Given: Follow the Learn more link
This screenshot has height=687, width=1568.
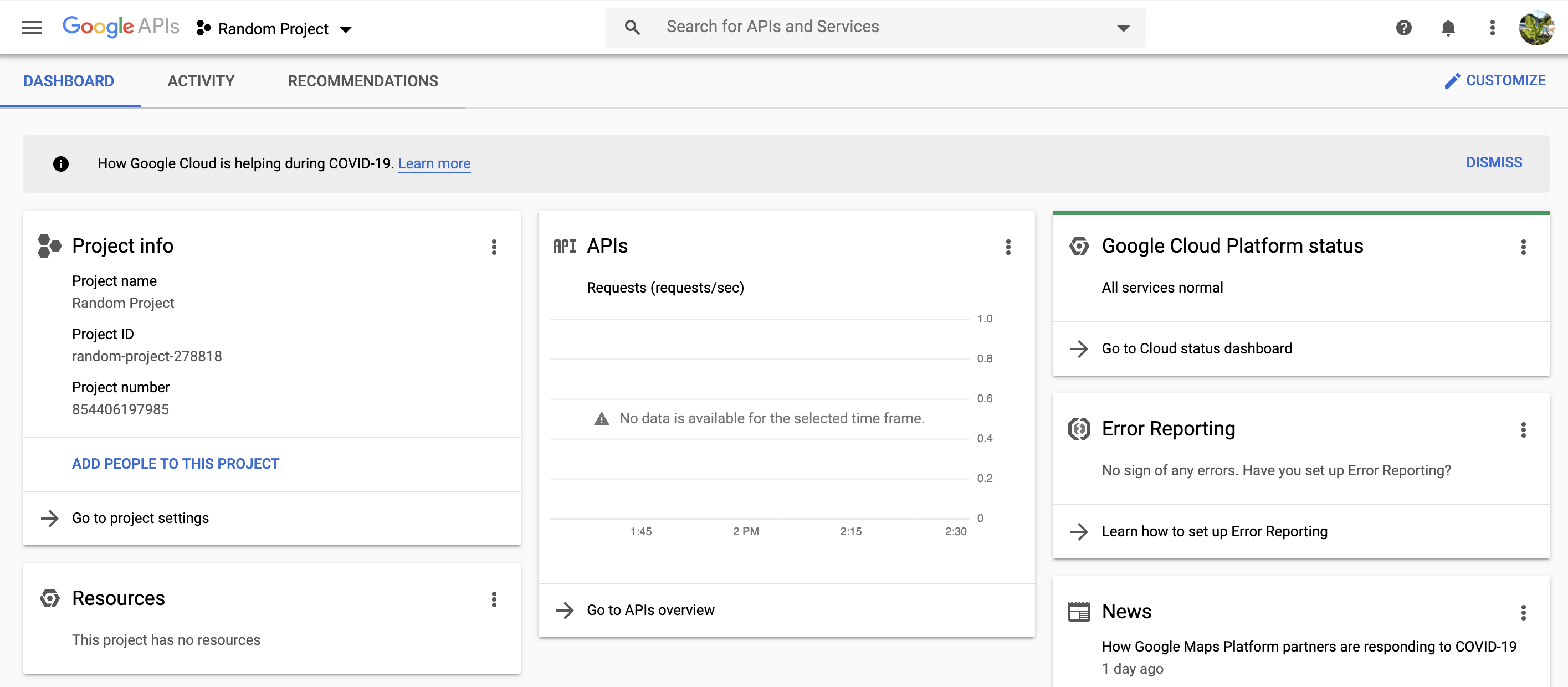Looking at the screenshot, I should tap(434, 163).
